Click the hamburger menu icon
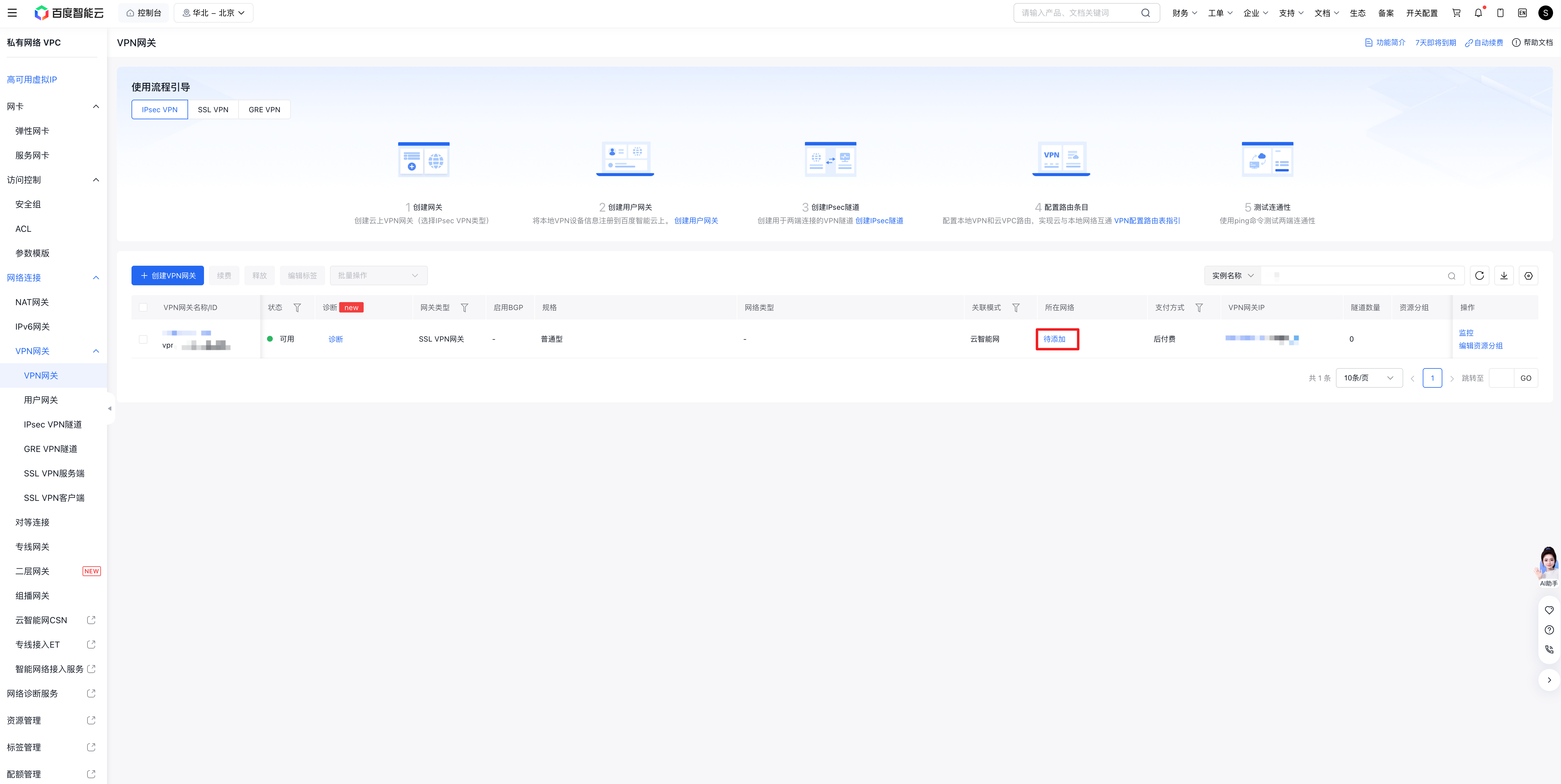The height and width of the screenshot is (784, 1561). point(12,13)
